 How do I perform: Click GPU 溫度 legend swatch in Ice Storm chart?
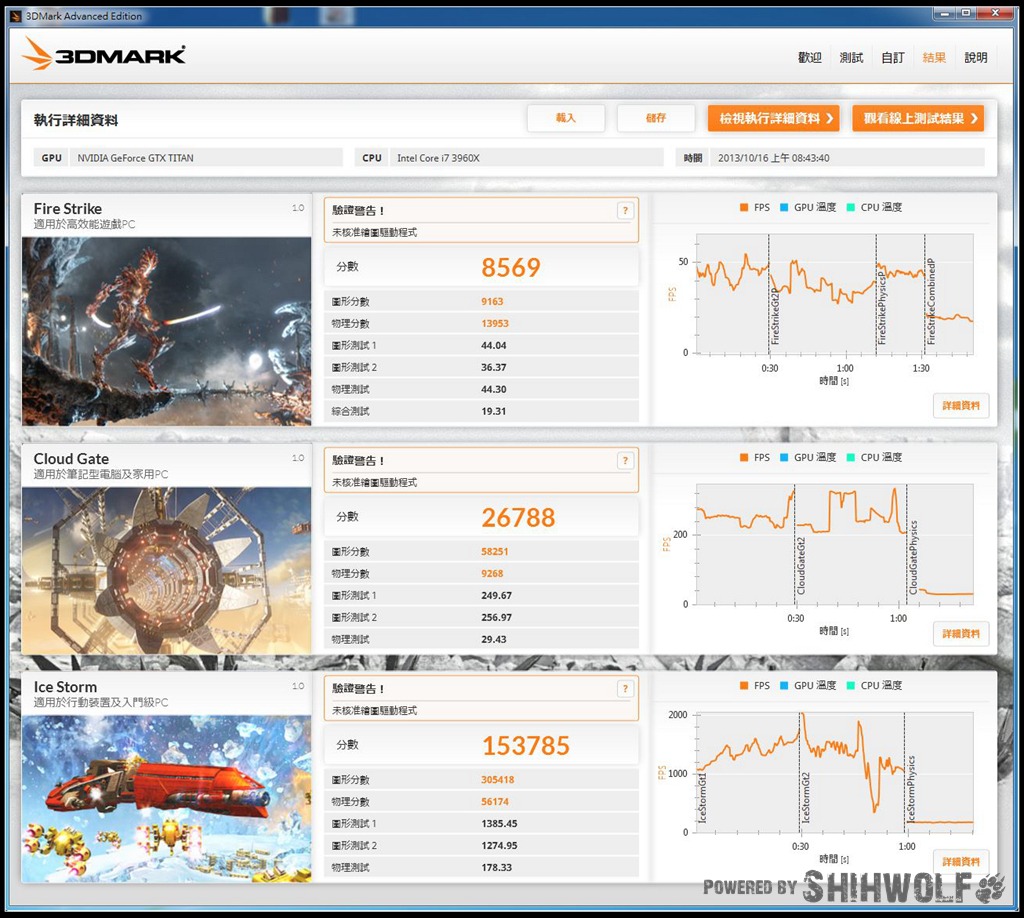click(784, 686)
